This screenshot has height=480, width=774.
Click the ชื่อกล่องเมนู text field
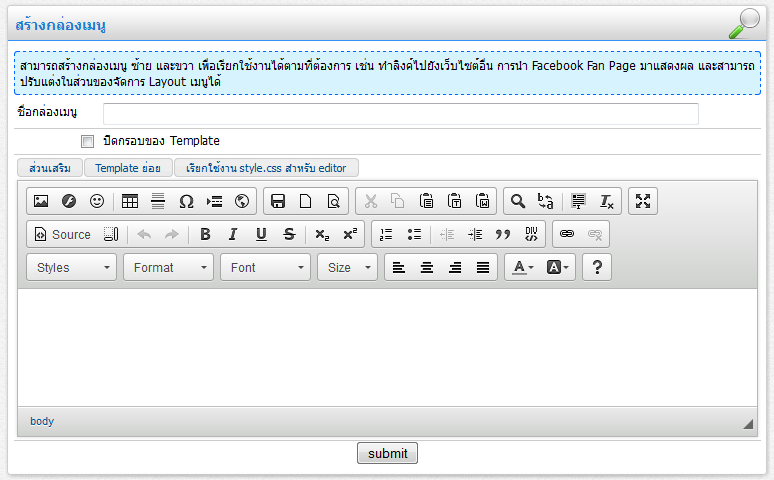click(400, 113)
